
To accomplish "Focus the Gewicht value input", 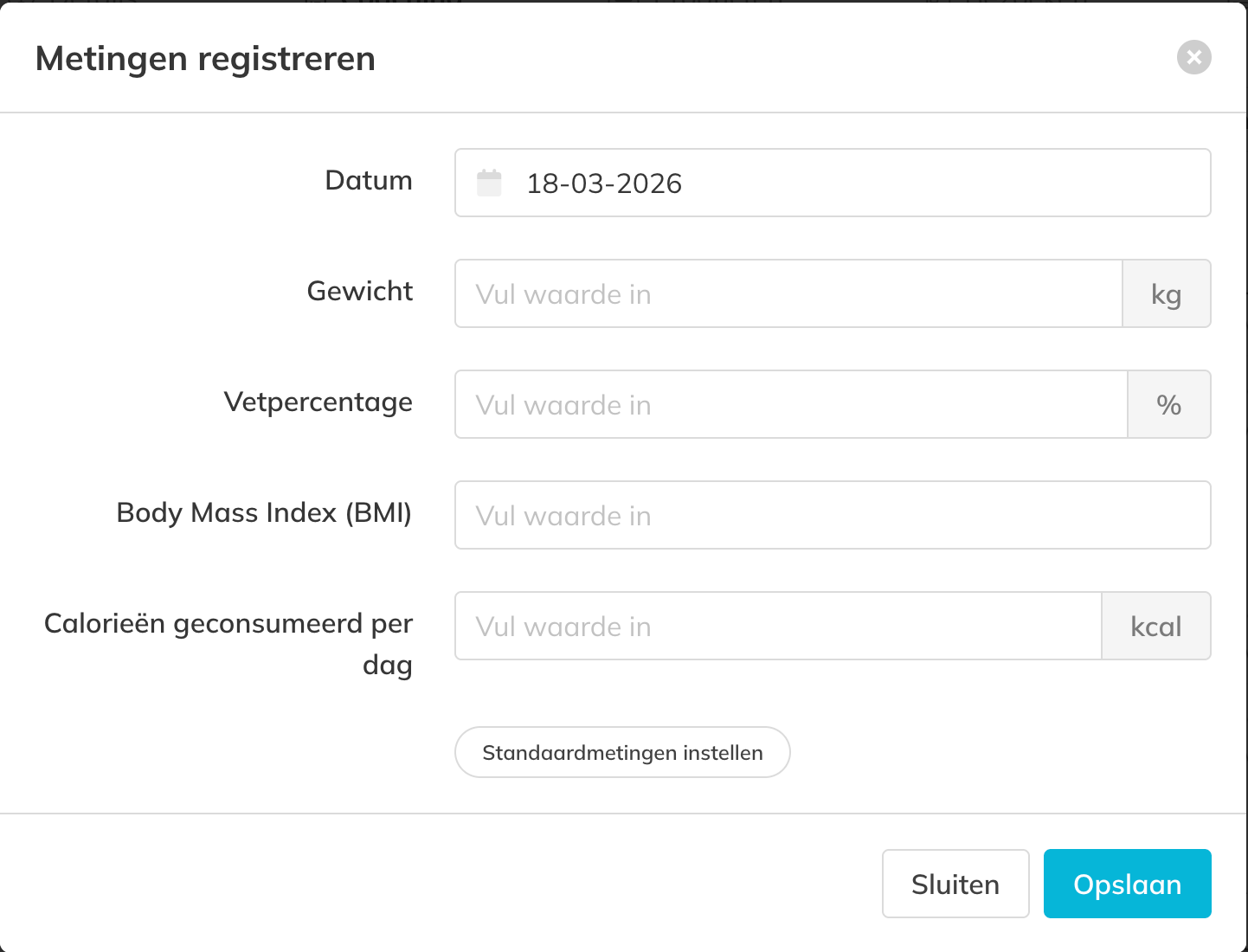I will click(x=788, y=294).
